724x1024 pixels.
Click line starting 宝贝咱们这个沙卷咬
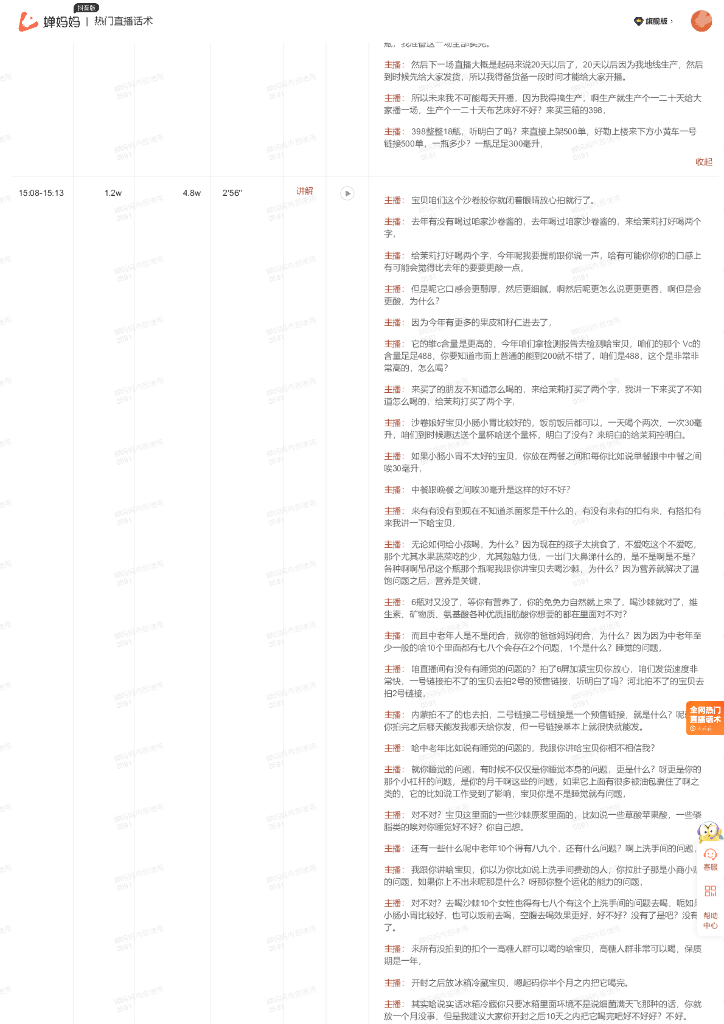[x=489, y=200]
